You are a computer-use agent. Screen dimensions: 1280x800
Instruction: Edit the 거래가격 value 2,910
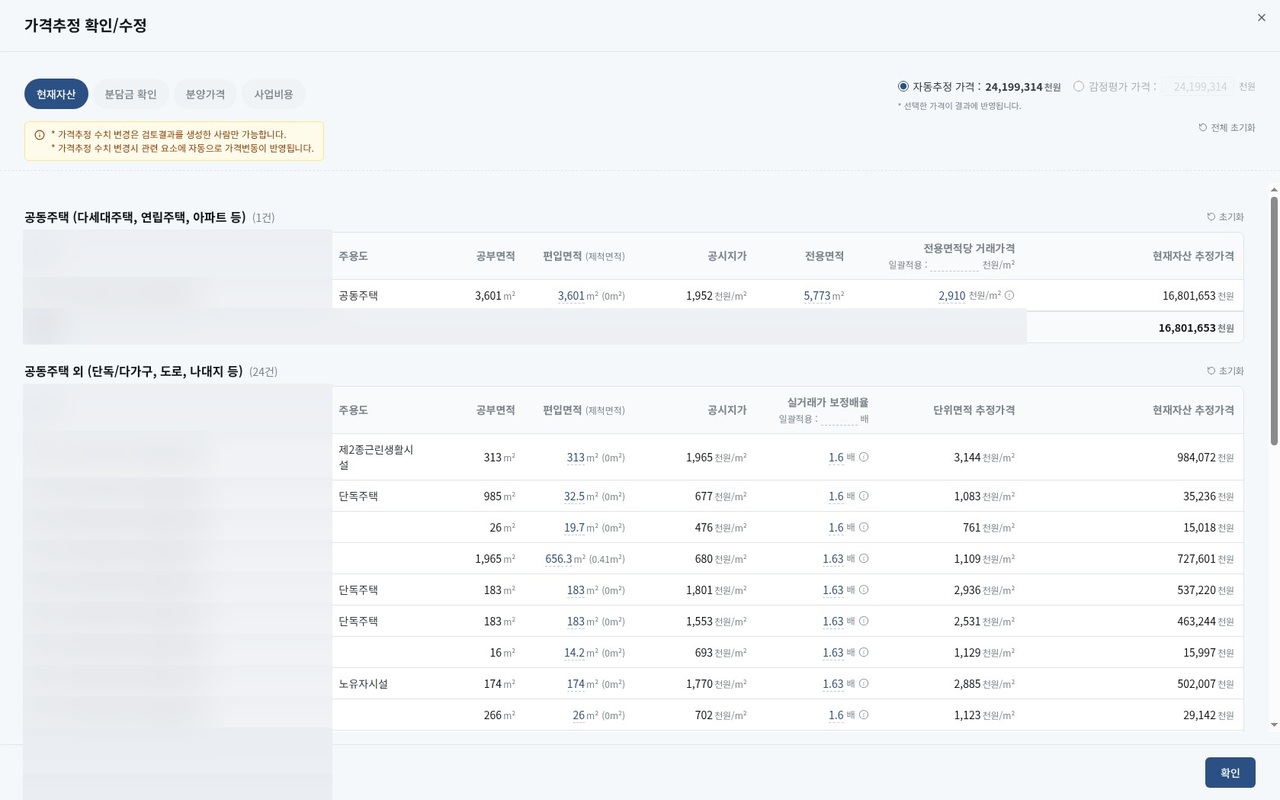click(952, 296)
